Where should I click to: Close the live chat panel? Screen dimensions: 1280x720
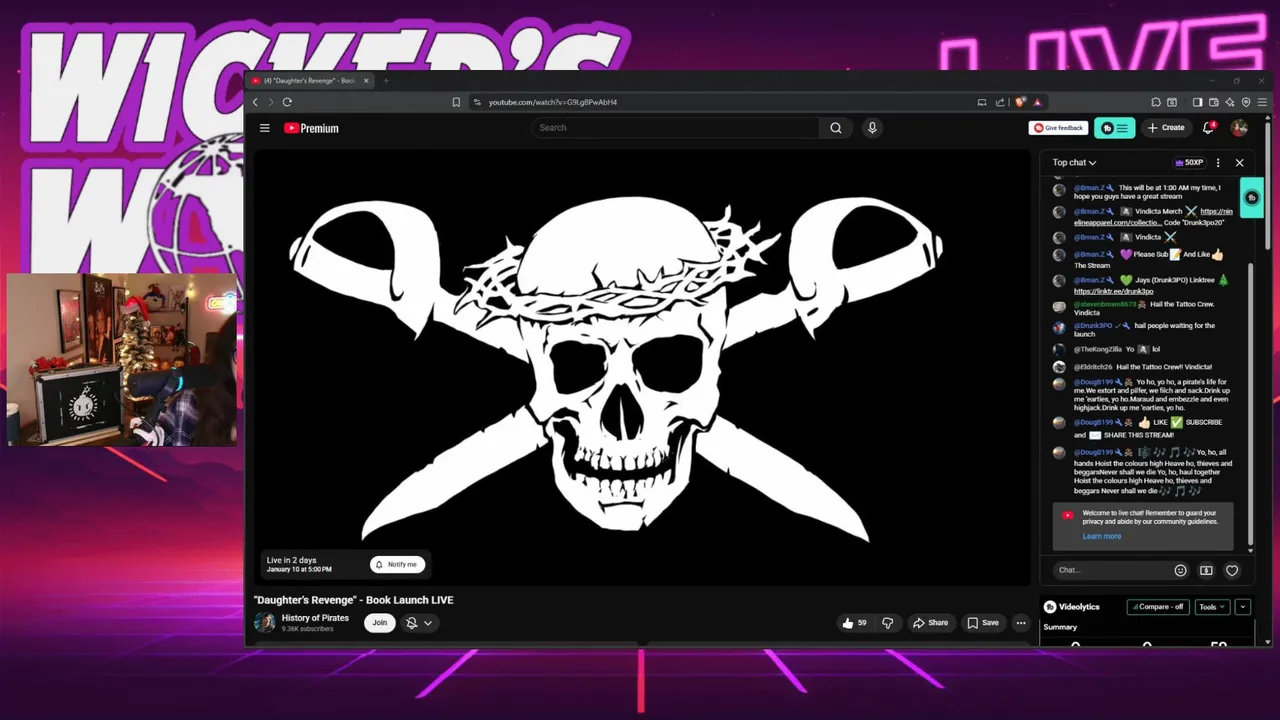point(1239,162)
